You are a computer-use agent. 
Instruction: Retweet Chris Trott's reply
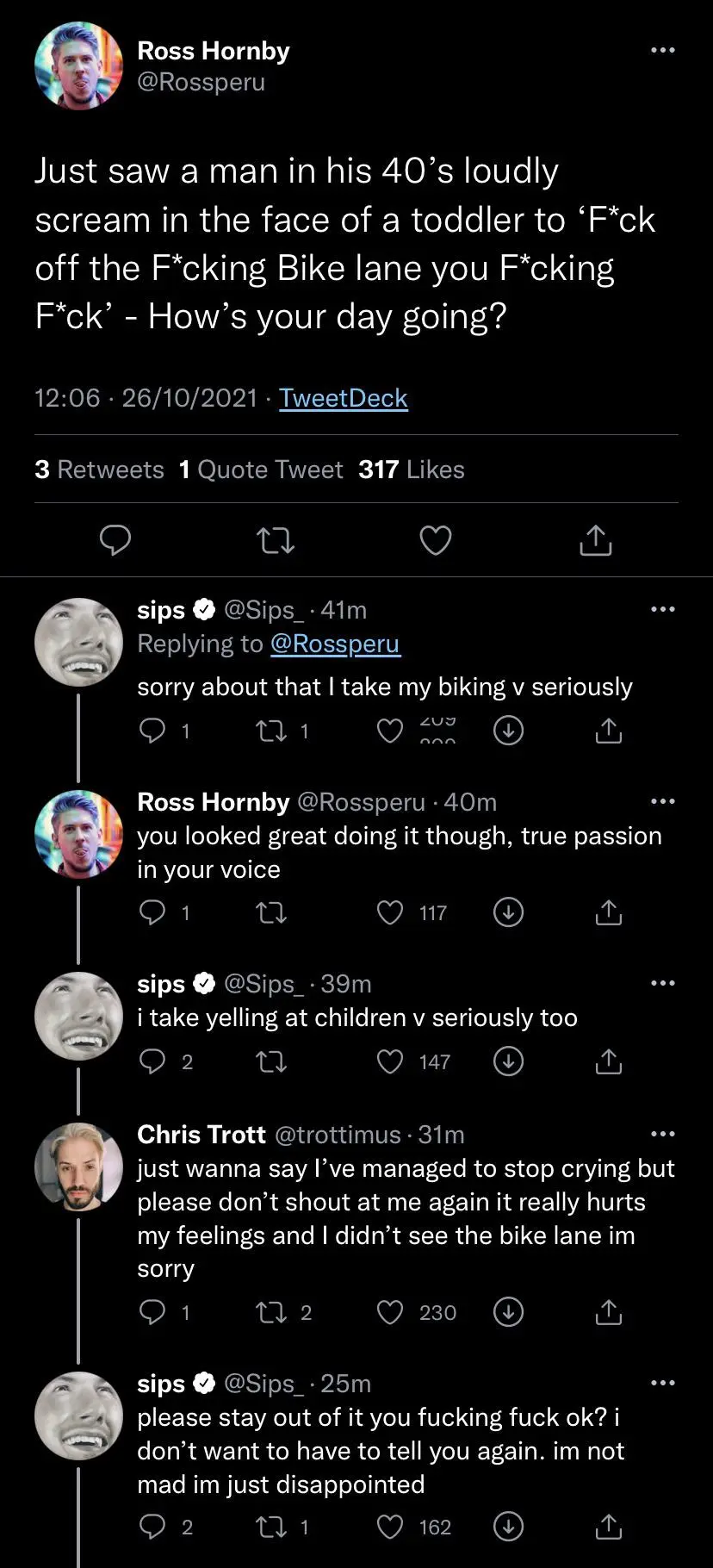(273, 1312)
